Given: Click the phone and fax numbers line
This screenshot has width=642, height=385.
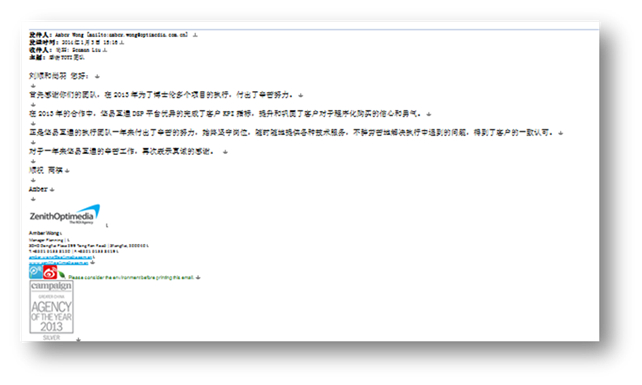Looking at the screenshot, I should pos(72,251).
